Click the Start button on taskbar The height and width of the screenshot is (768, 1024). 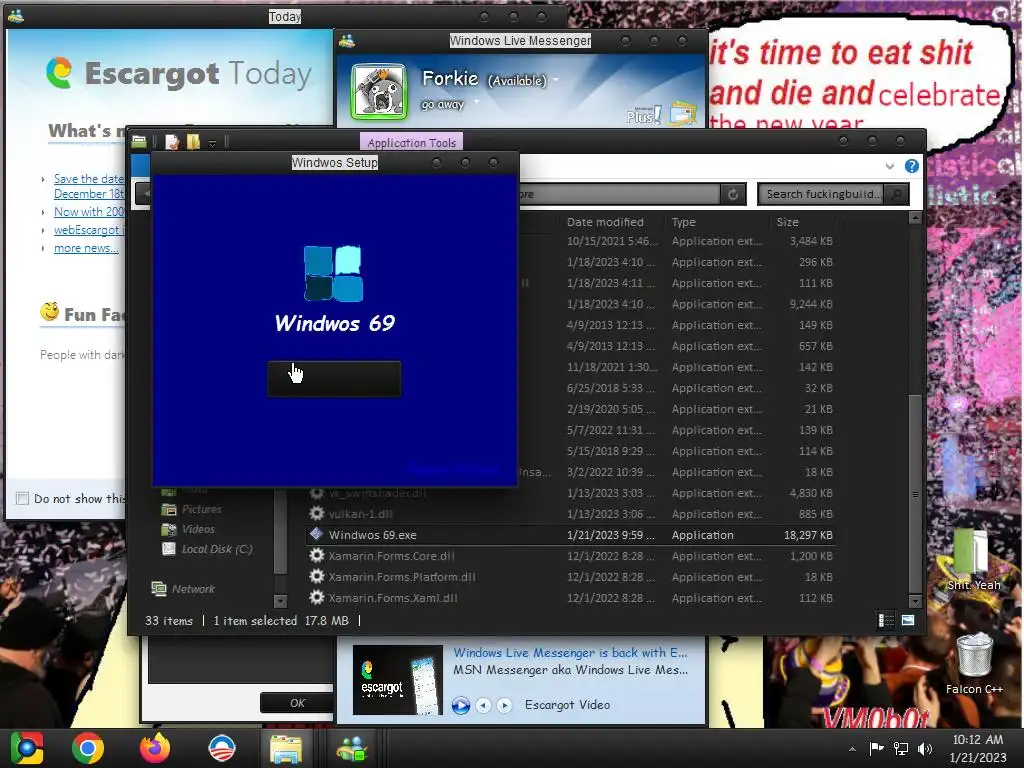[x=26, y=748]
